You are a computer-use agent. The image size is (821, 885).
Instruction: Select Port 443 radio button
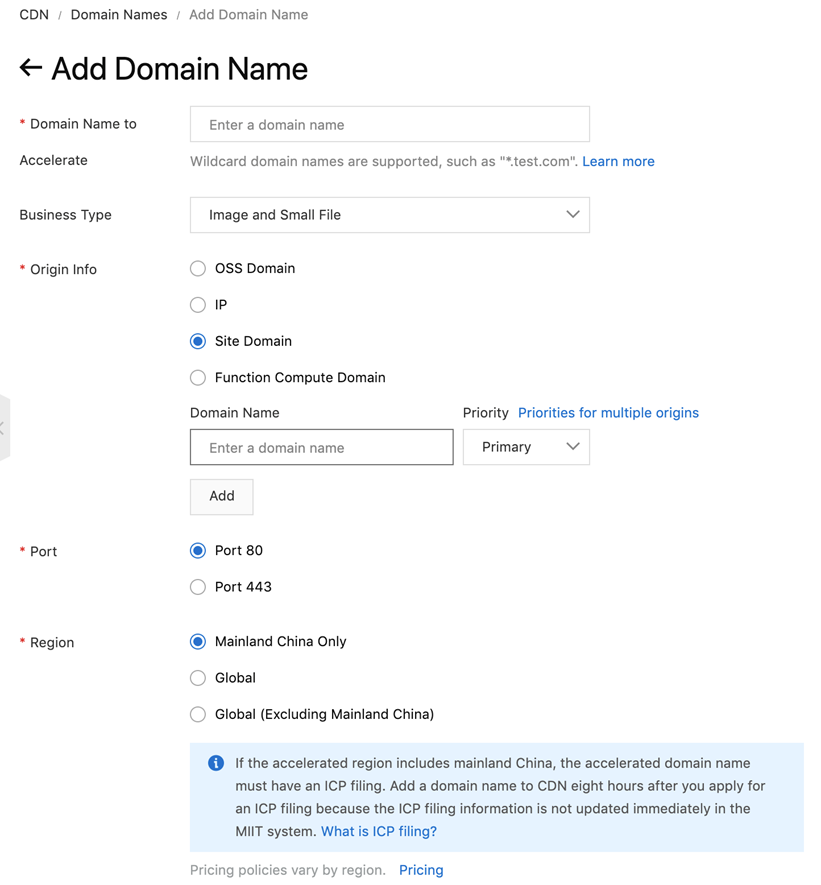coord(198,587)
